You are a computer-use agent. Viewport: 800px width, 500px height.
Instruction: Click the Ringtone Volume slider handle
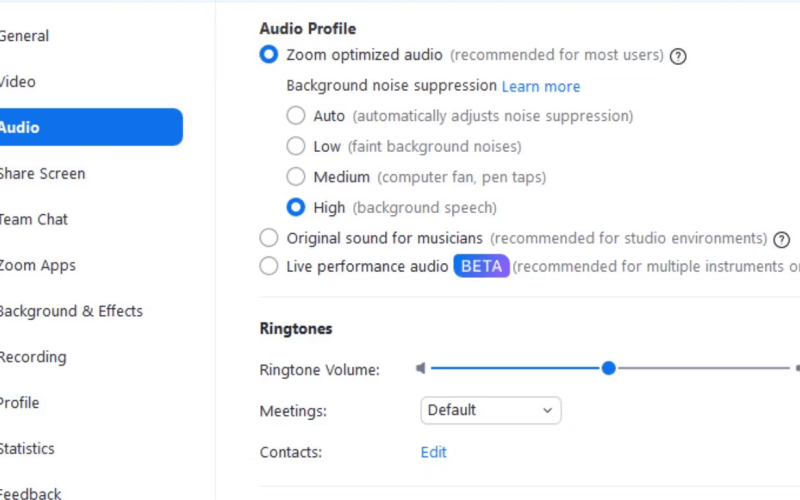608,368
